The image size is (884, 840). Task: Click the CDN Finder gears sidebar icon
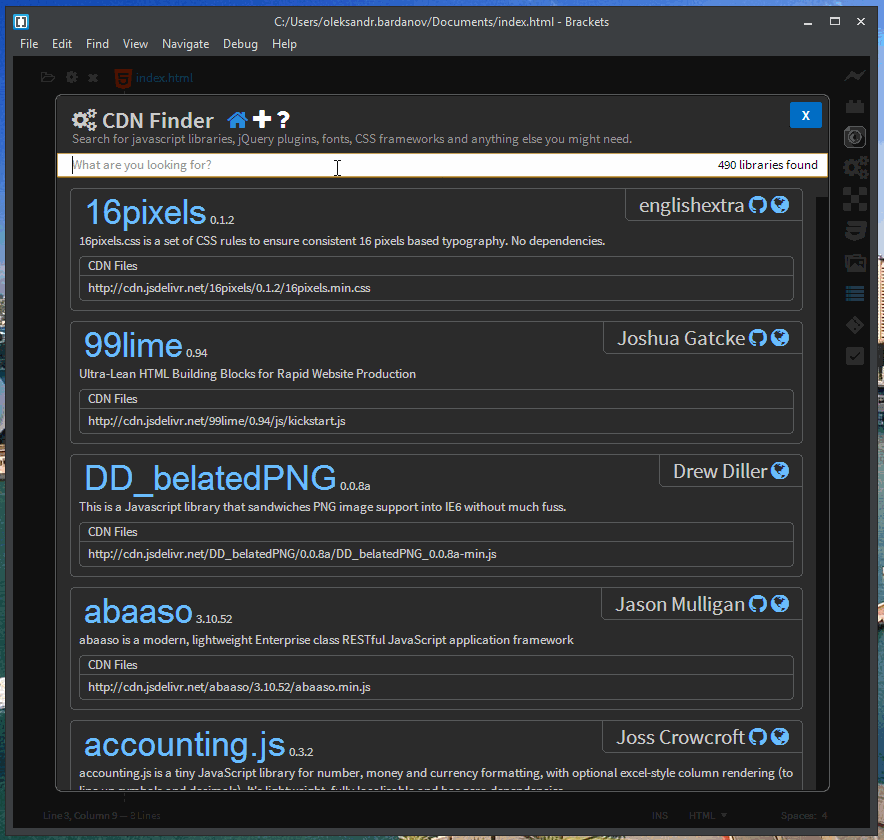click(855, 167)
